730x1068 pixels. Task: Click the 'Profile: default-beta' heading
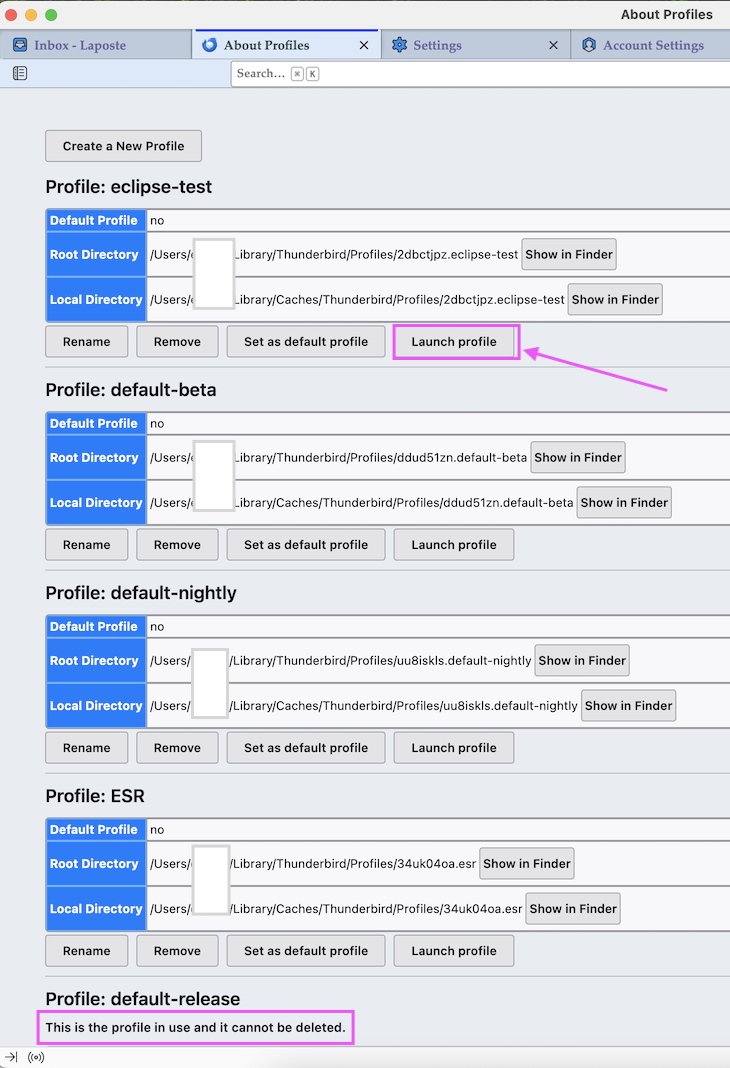(x=131, y=390)
